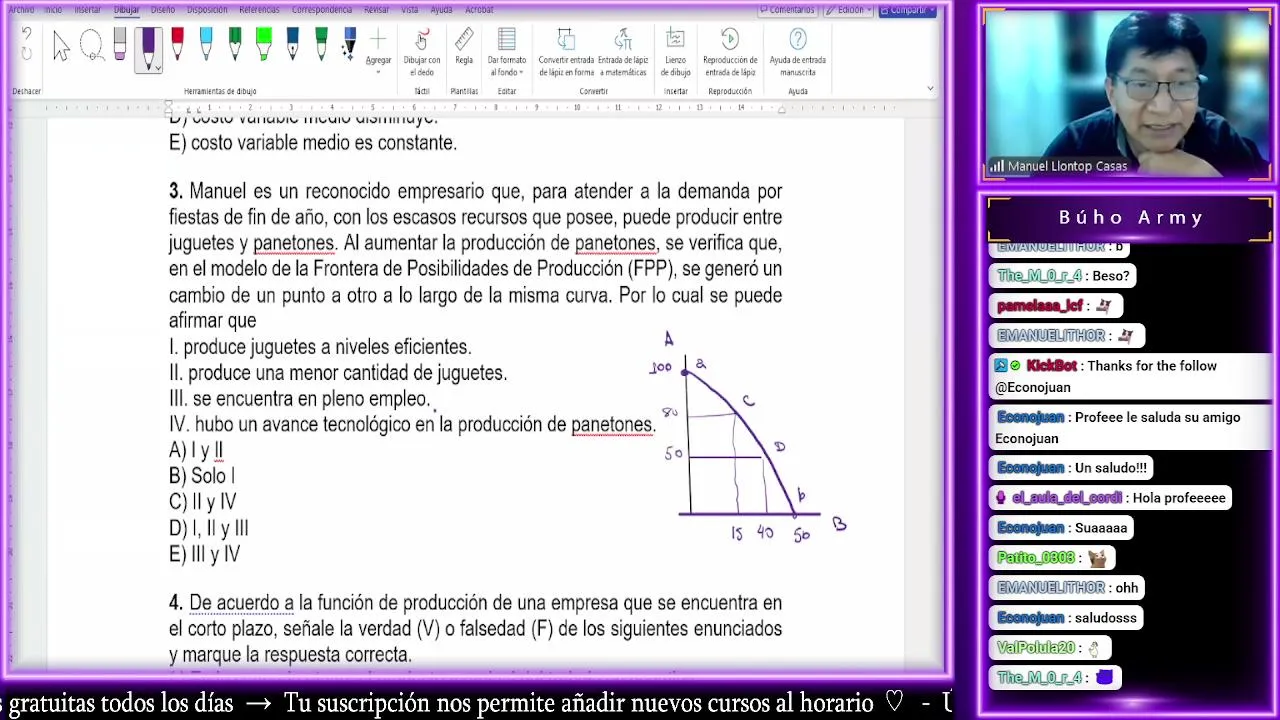The width and height of the screenshot is (1280, 720).
Task: Click Agregar plus to add pen
Action: coord(378,50)
